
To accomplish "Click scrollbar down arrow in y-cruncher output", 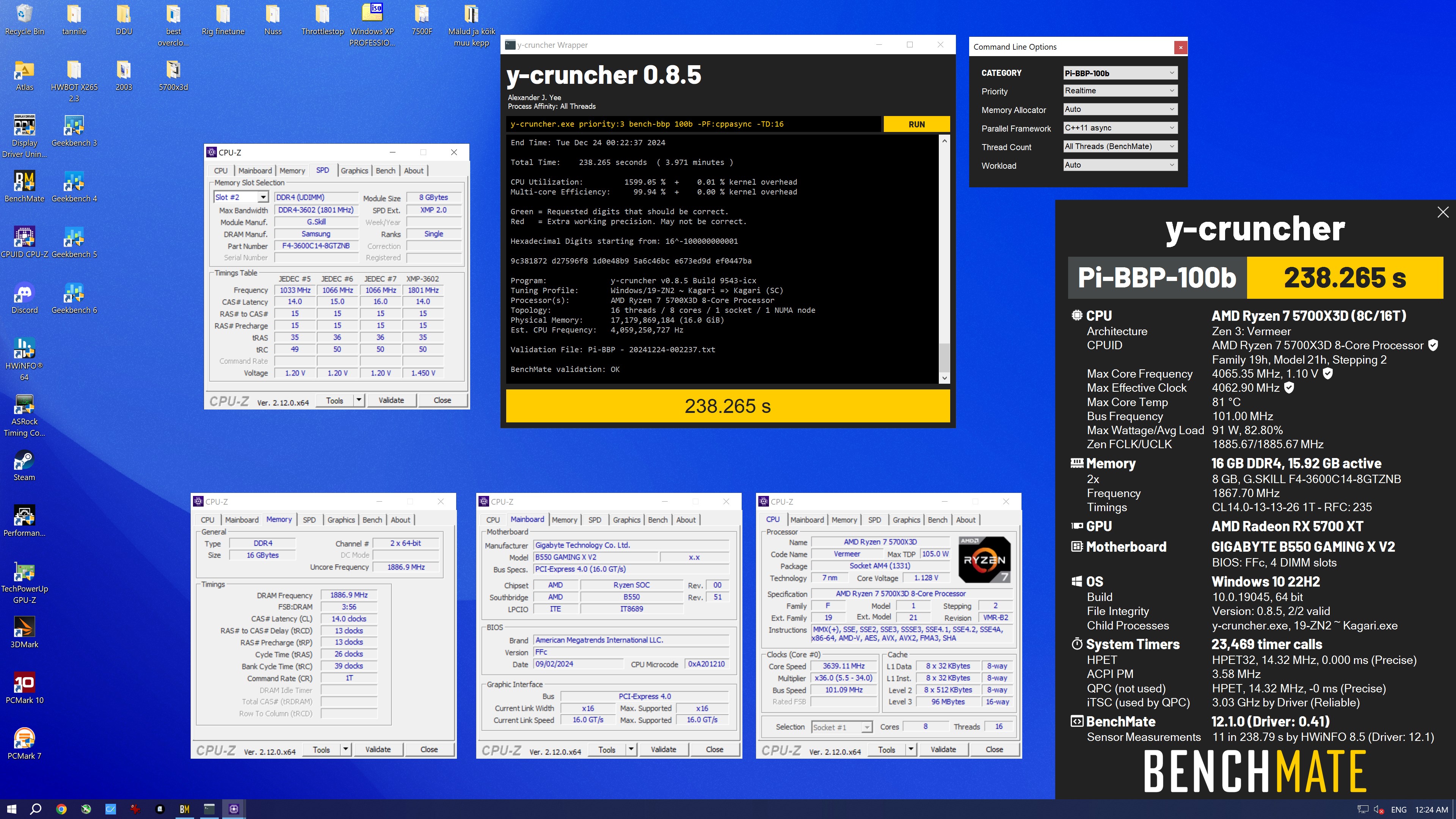I will coord(945,378).
